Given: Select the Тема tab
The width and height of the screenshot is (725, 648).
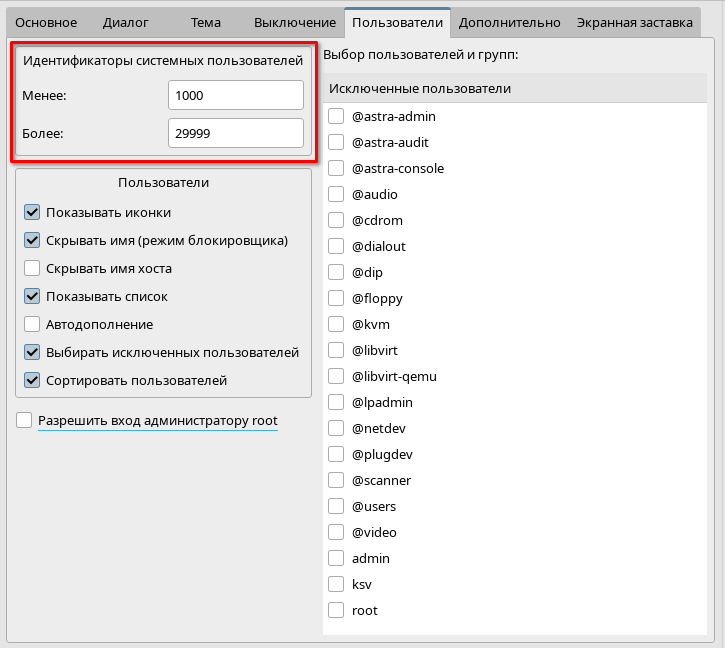Looking at the screenshot, I should click(205, 22).
